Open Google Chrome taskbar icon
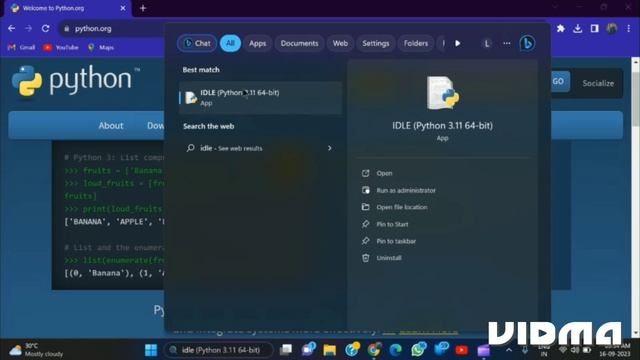 [373, 350]
